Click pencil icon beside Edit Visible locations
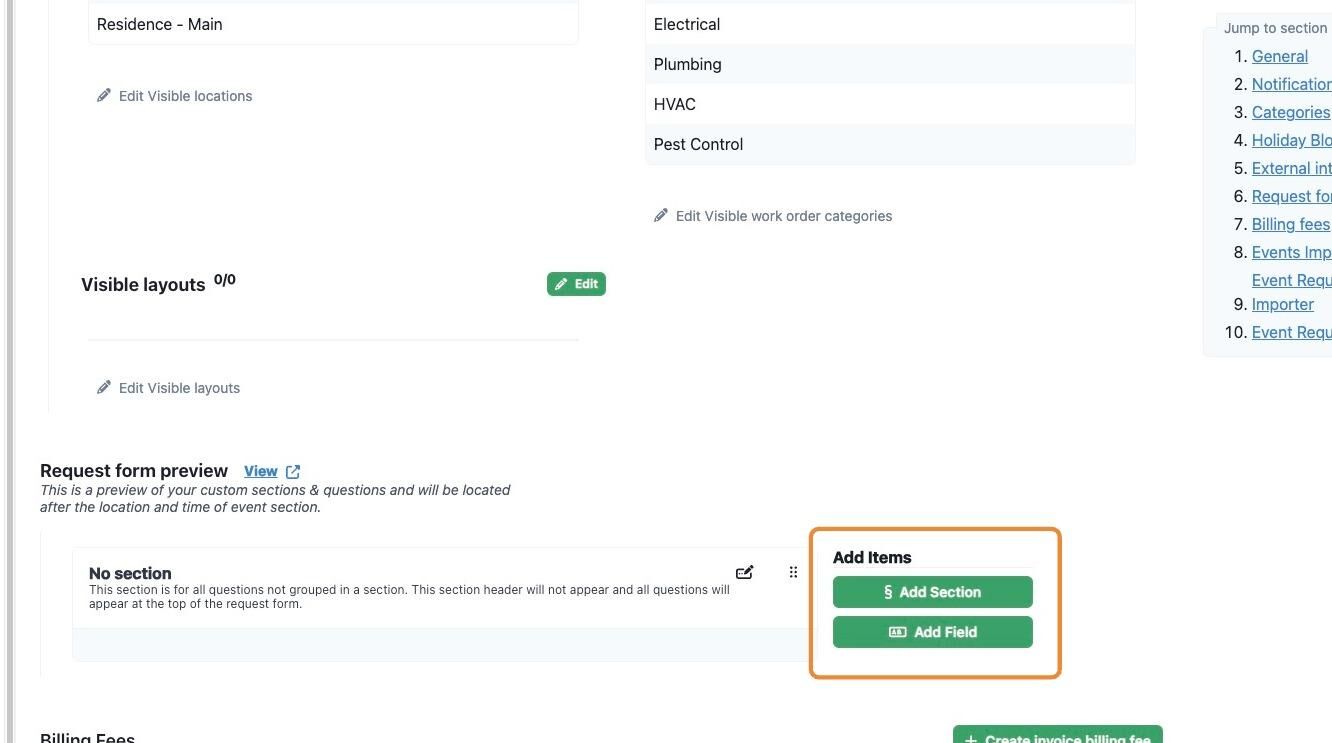1332x743 pixels. (104, 96)
